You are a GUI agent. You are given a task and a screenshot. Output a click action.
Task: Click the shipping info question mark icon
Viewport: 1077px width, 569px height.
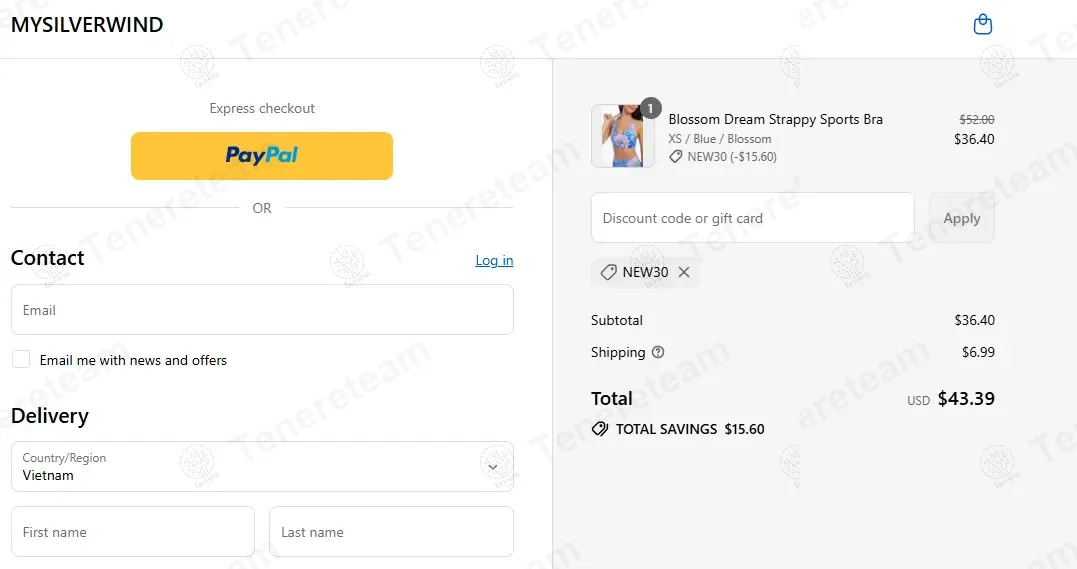pos(658,353)
